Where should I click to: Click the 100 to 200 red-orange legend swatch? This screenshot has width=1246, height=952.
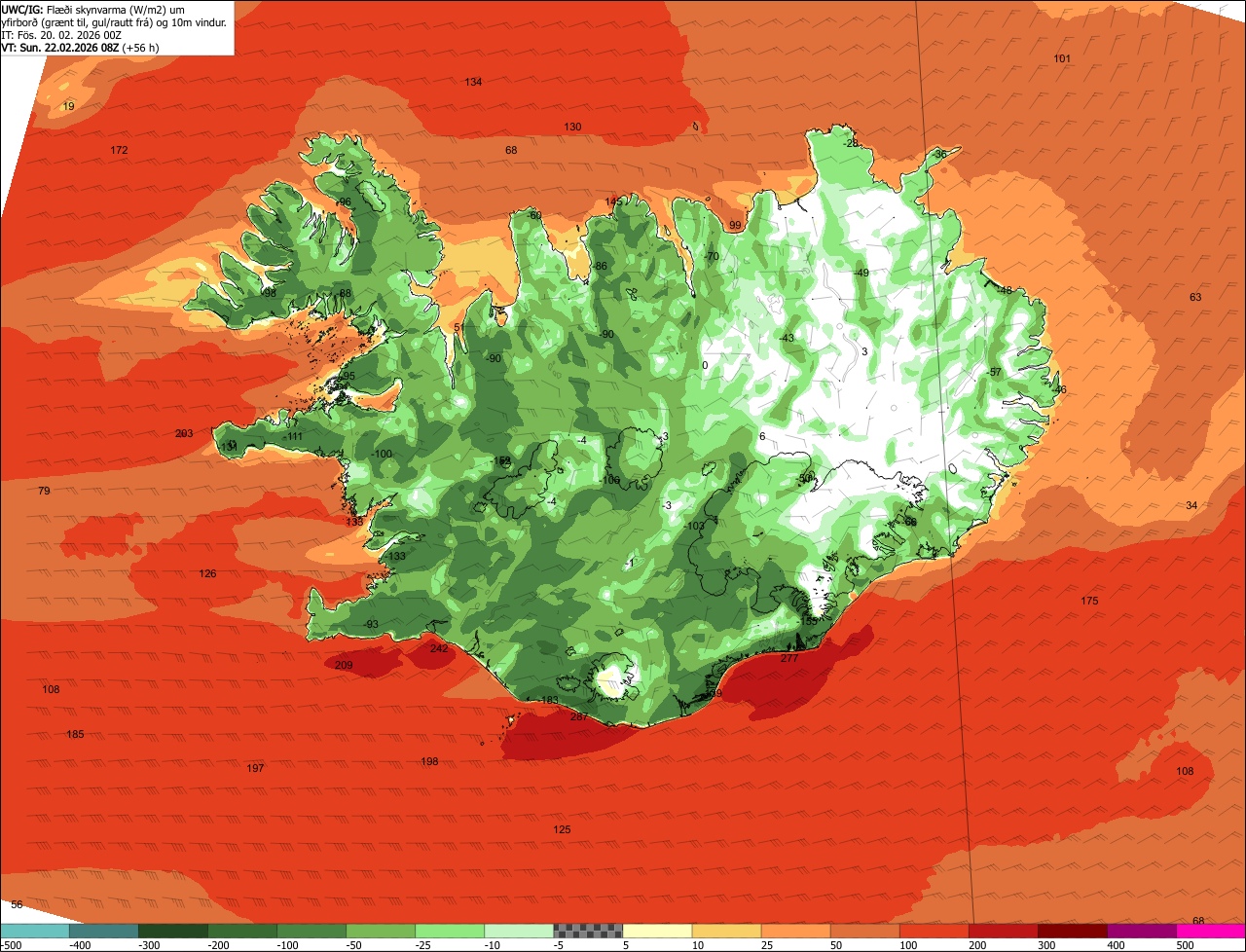coord(934,931)
